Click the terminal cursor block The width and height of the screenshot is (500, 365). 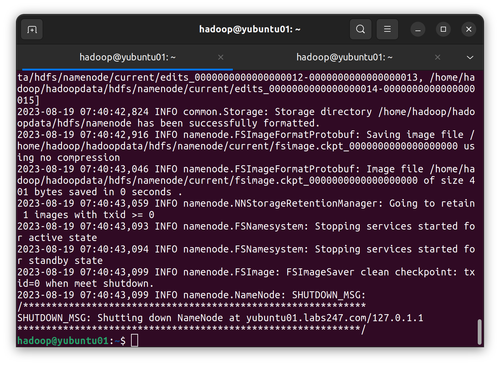tap(134, 341)
